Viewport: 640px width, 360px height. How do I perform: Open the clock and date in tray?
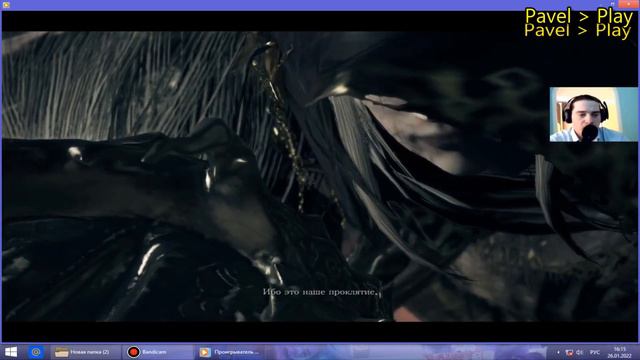pyautogui.click(x=619, y=353)
